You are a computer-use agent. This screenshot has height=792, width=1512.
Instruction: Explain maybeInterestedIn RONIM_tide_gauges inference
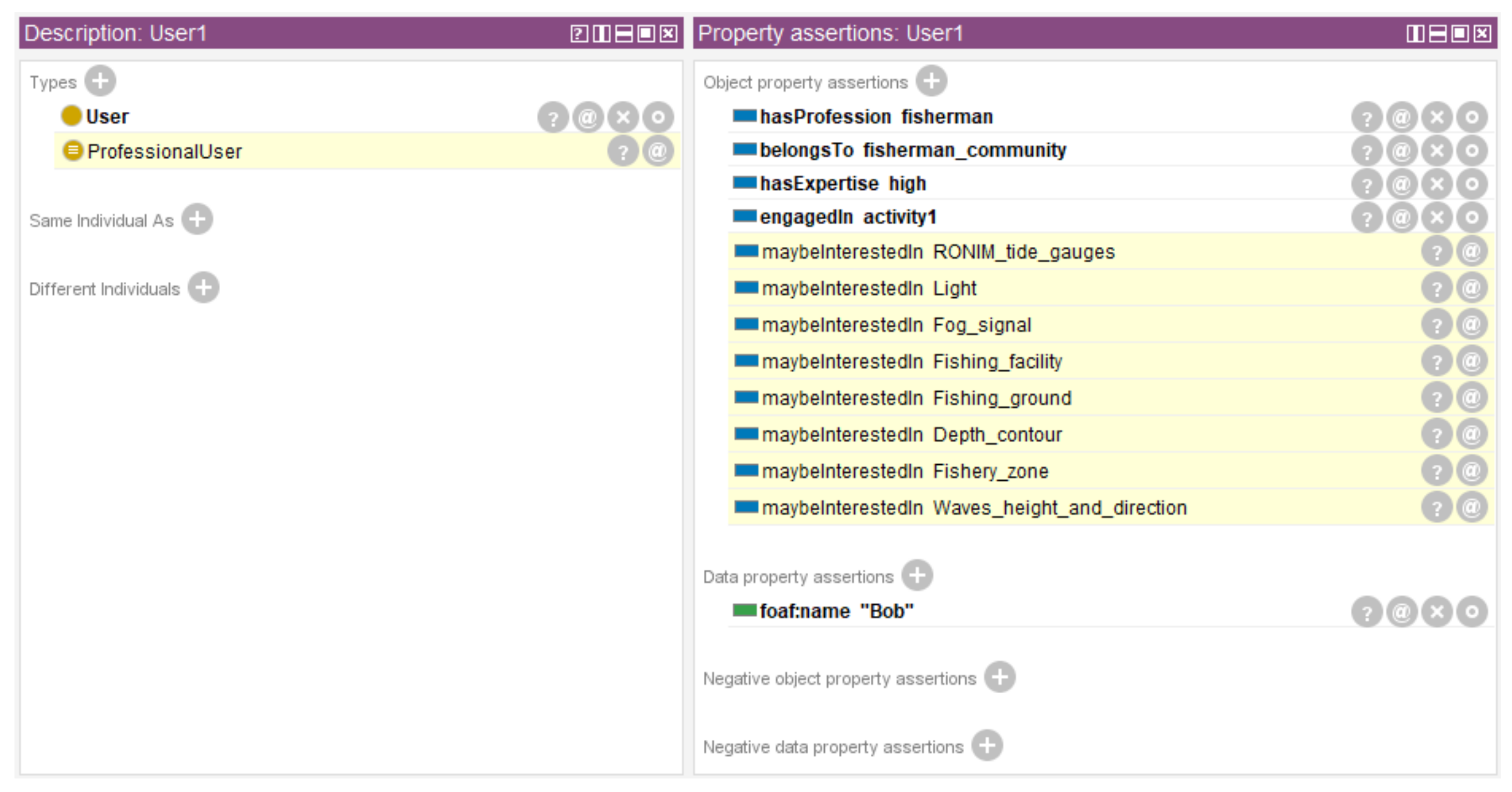pos(1437,252)
